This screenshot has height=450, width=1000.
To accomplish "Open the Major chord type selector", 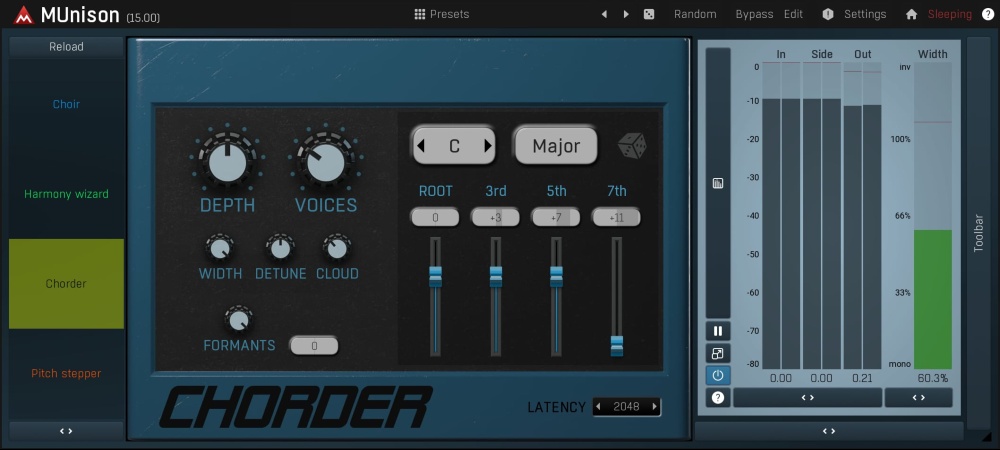I will pyautogui.click(x=556, y=146).
